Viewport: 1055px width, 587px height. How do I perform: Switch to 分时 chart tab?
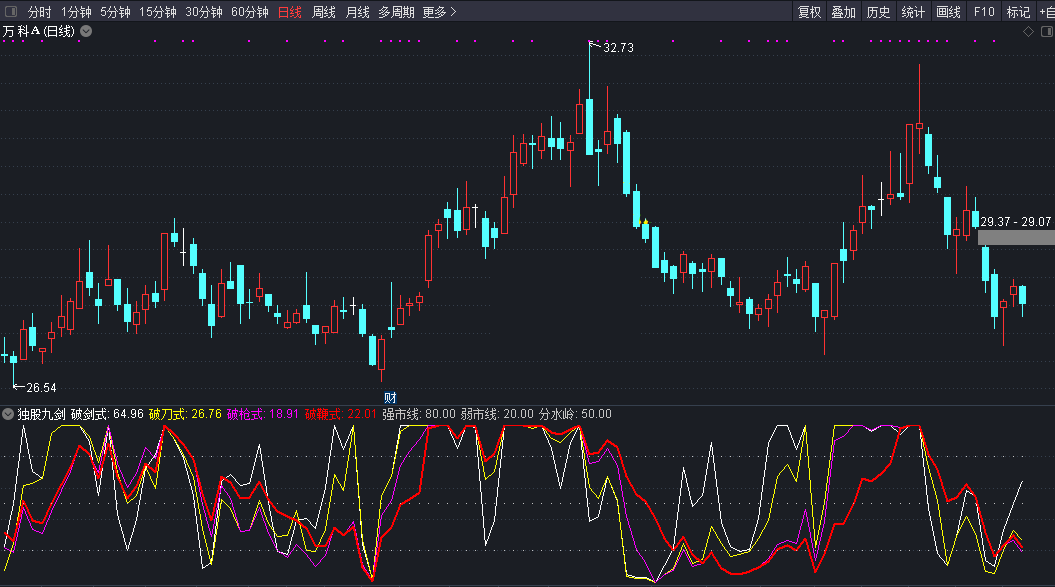[x=40, y=12]
